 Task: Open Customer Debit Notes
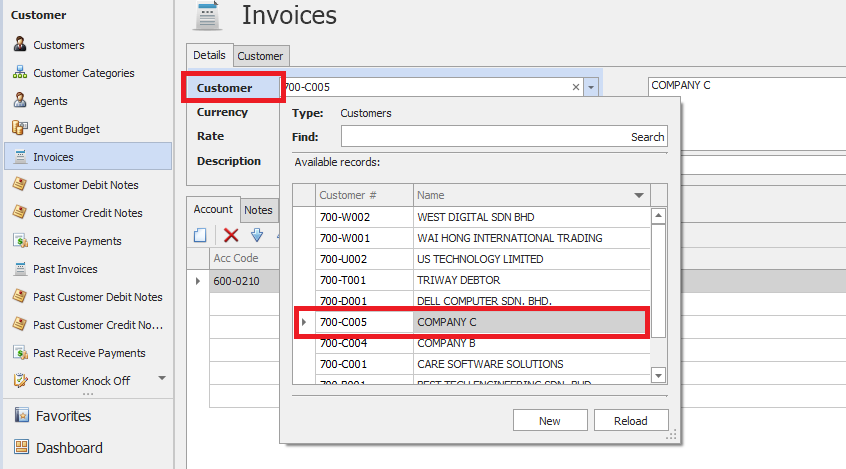85,185
